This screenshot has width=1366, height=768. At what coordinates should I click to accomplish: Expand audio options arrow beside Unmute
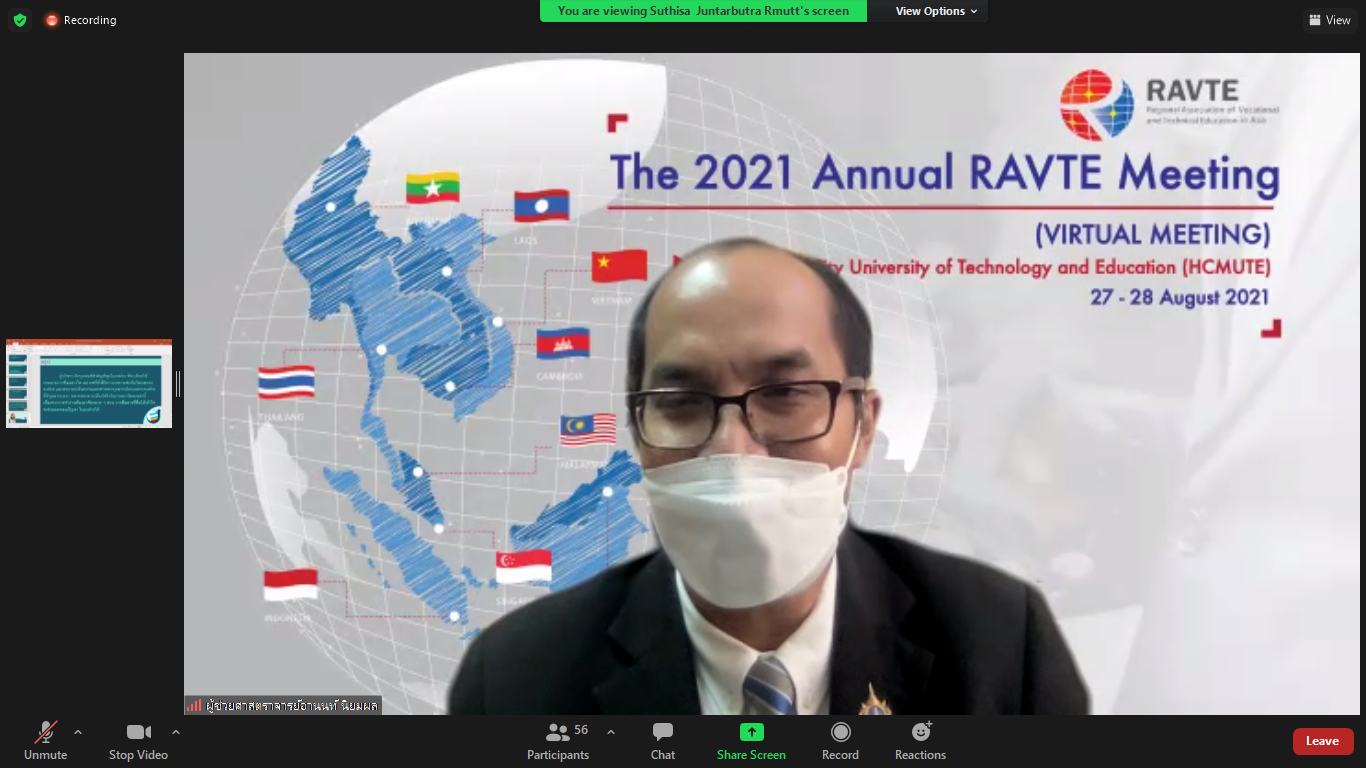(78, 732)
